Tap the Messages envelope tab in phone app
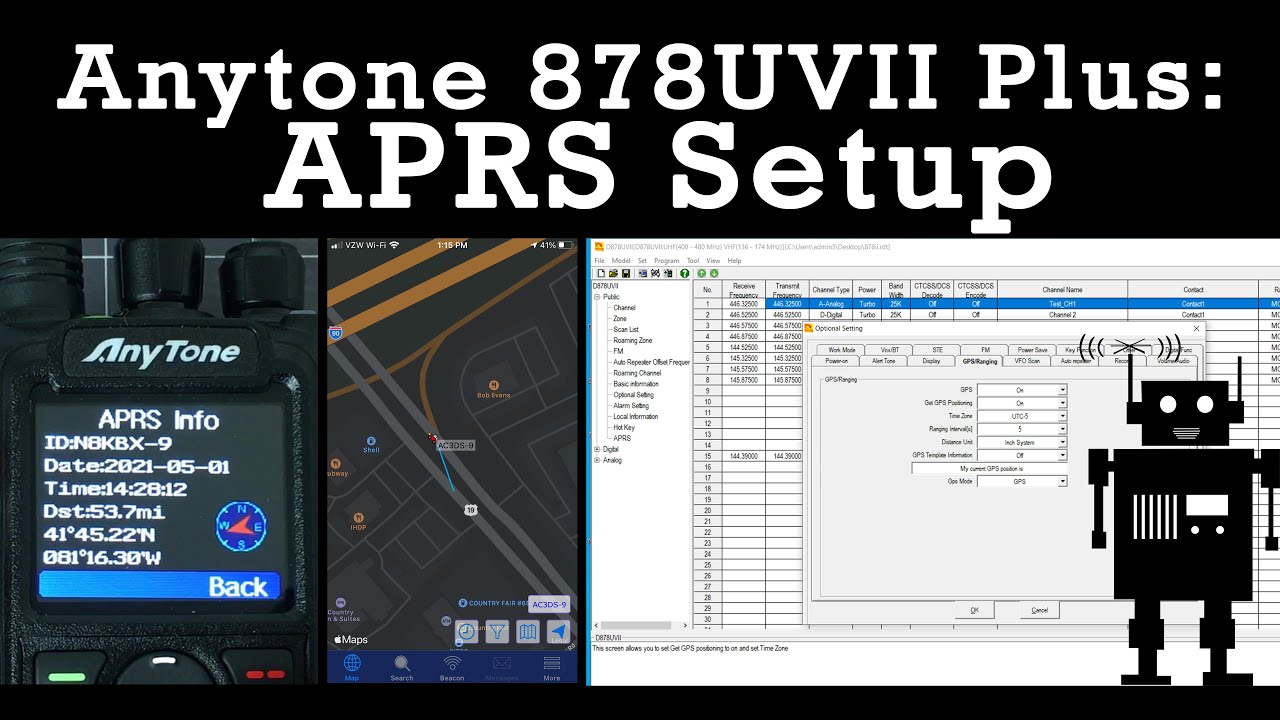Image resolution: width=1280 pixels, height=720 pixels. coord(501,668)
